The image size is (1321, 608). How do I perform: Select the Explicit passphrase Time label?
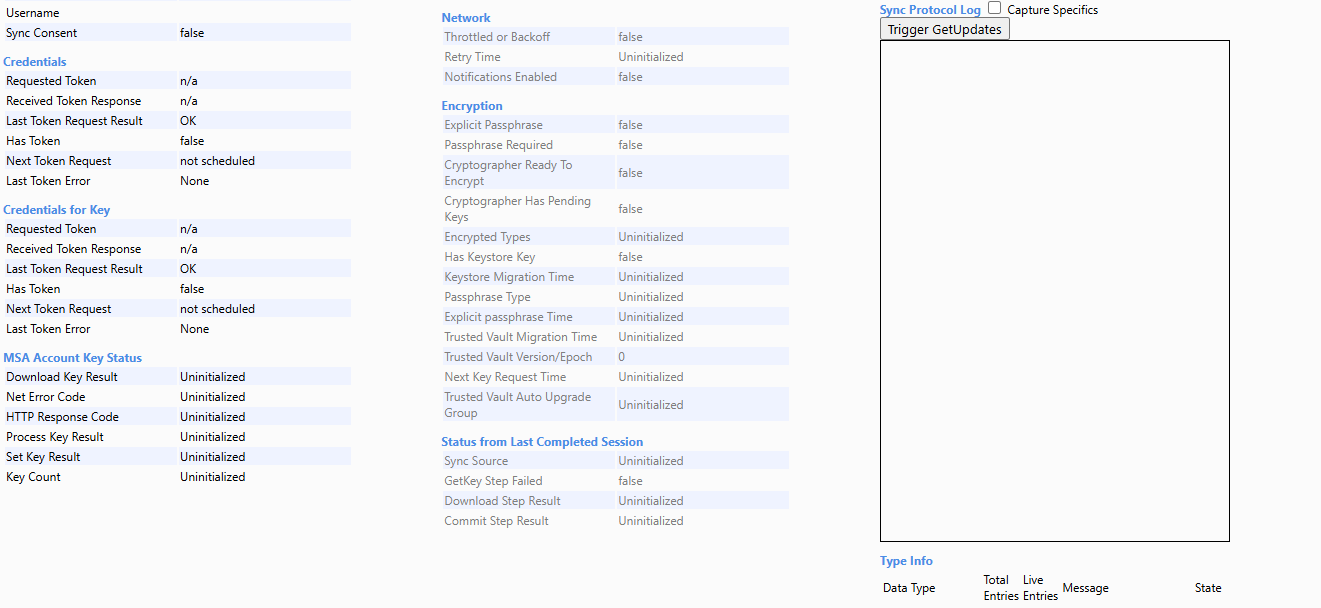pyautogui.click(x=508, y=317)
